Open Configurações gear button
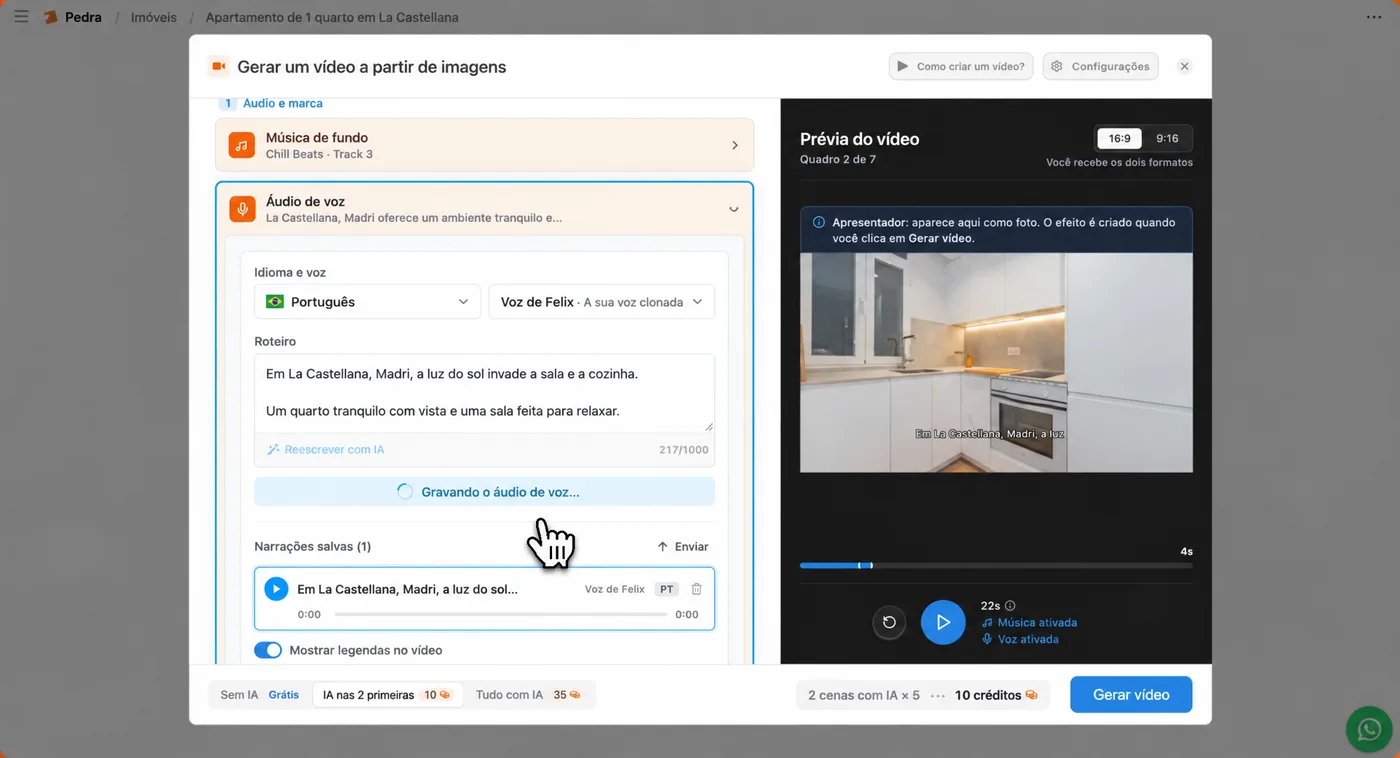The image size is (1400, 758). (1100, 66)
